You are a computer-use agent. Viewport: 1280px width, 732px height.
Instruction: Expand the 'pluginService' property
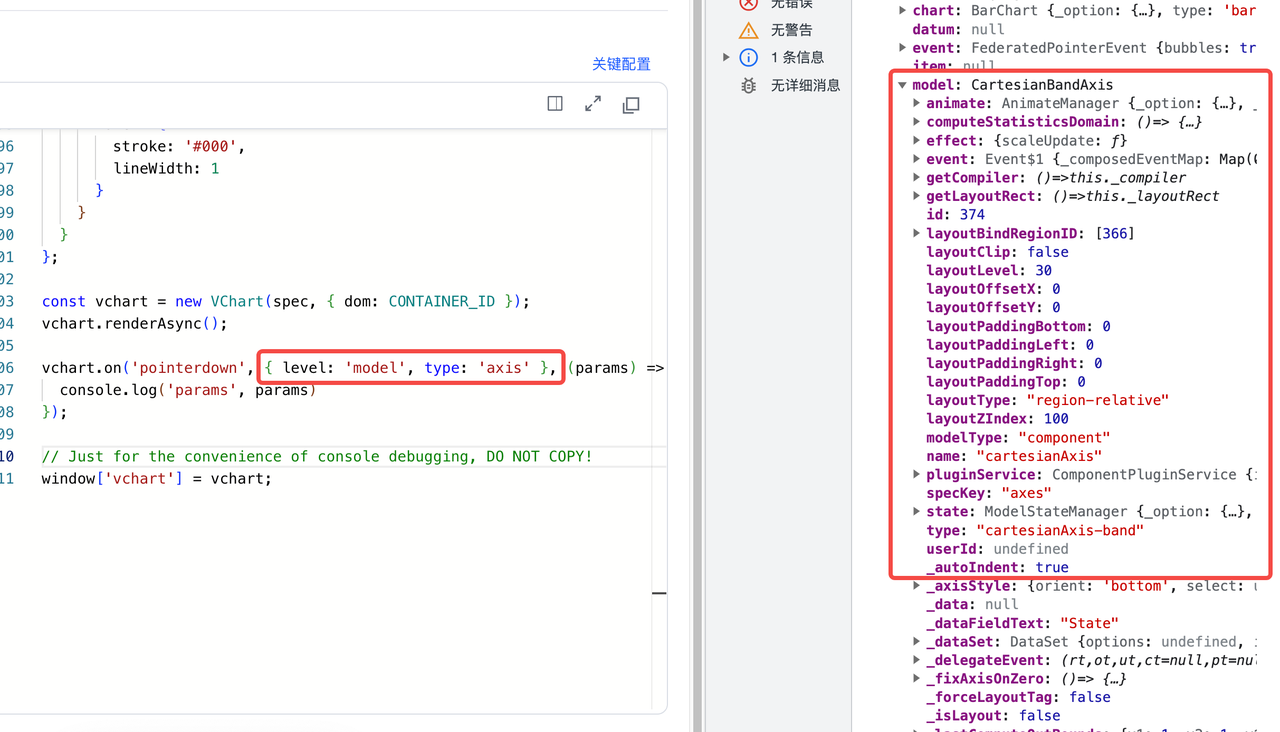click(x=917, y=474)
